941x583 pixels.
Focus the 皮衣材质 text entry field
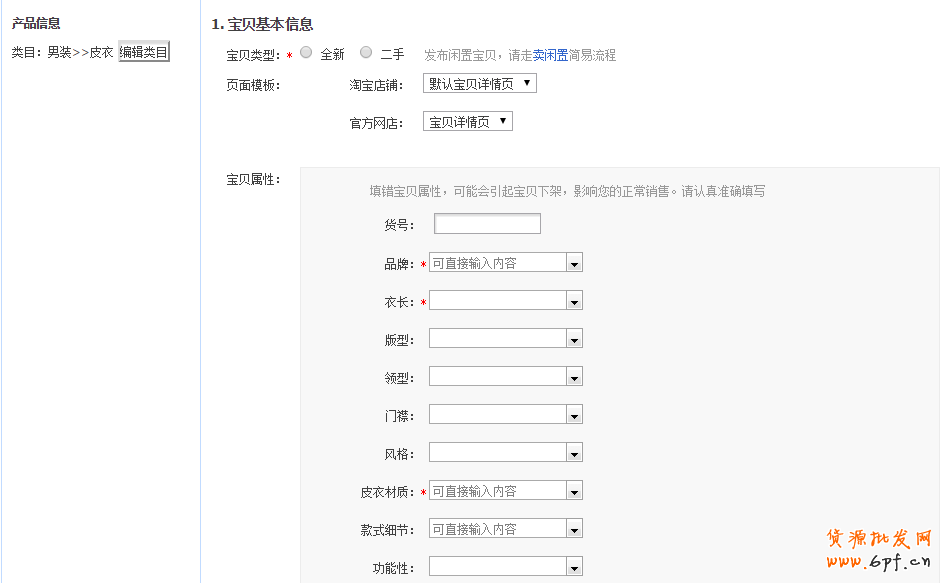pyautogui.click(x=497, y=491)
